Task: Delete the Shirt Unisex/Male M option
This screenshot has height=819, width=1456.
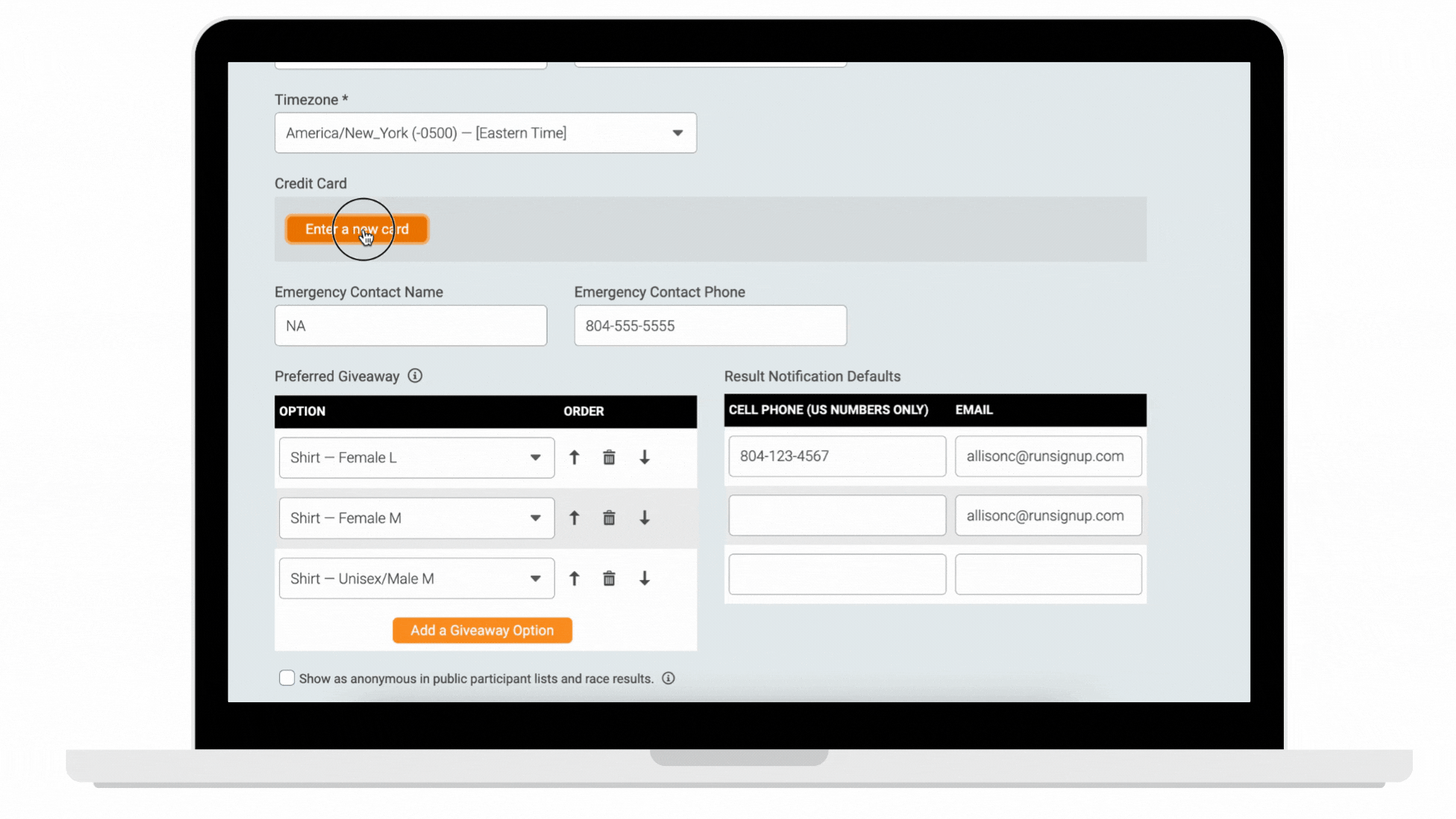Action: pyautogui.click(x=609, y=579)
